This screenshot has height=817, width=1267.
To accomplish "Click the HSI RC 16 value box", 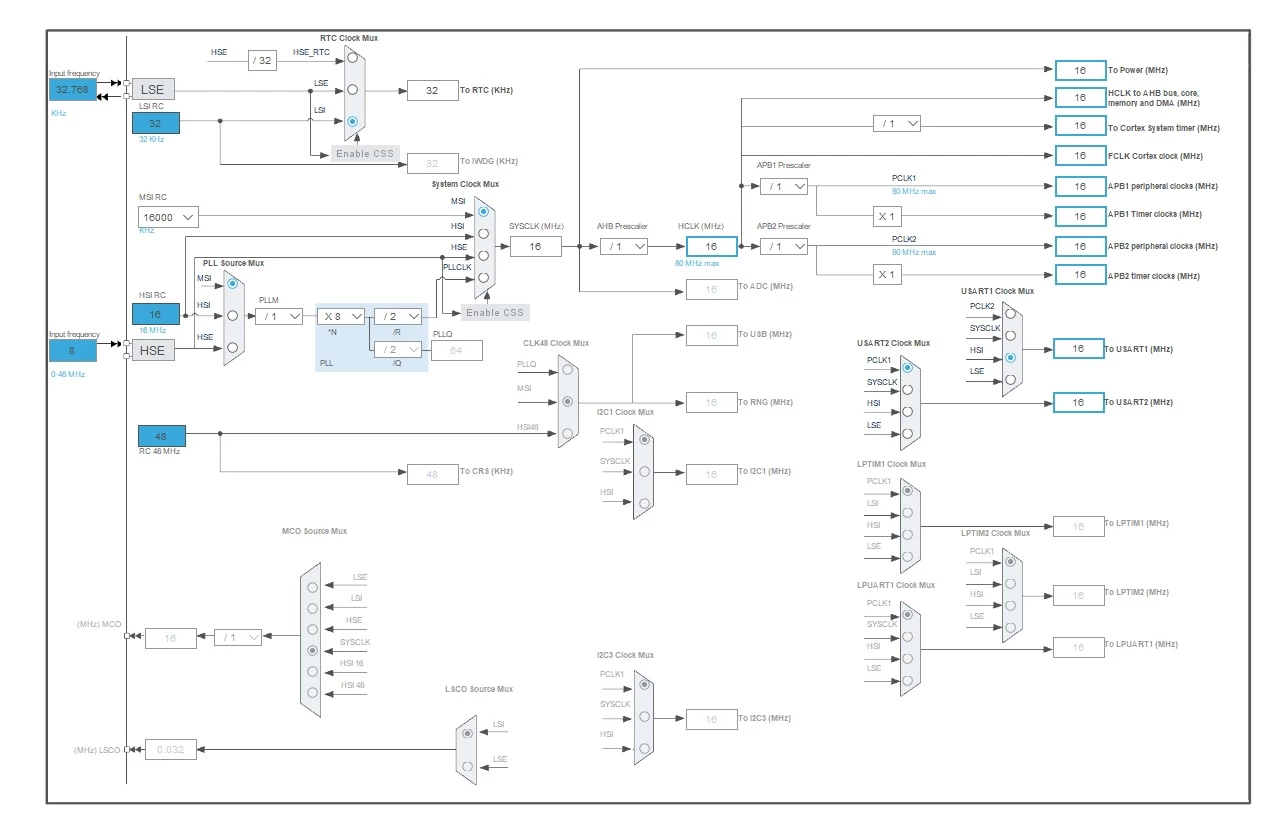I will [x=156, y=314].
